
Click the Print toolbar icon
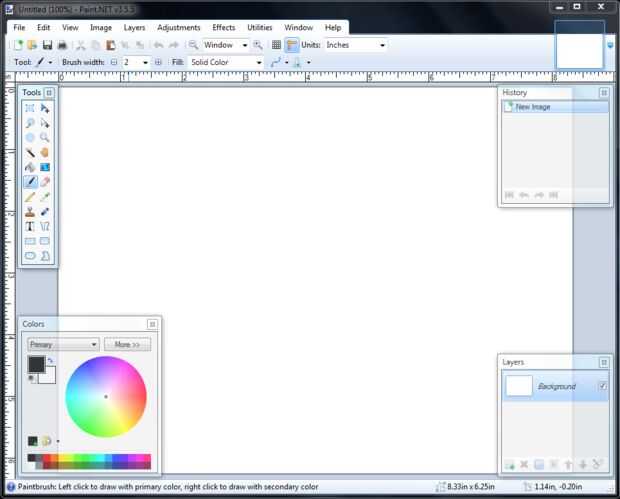click(x=62, y=45)
